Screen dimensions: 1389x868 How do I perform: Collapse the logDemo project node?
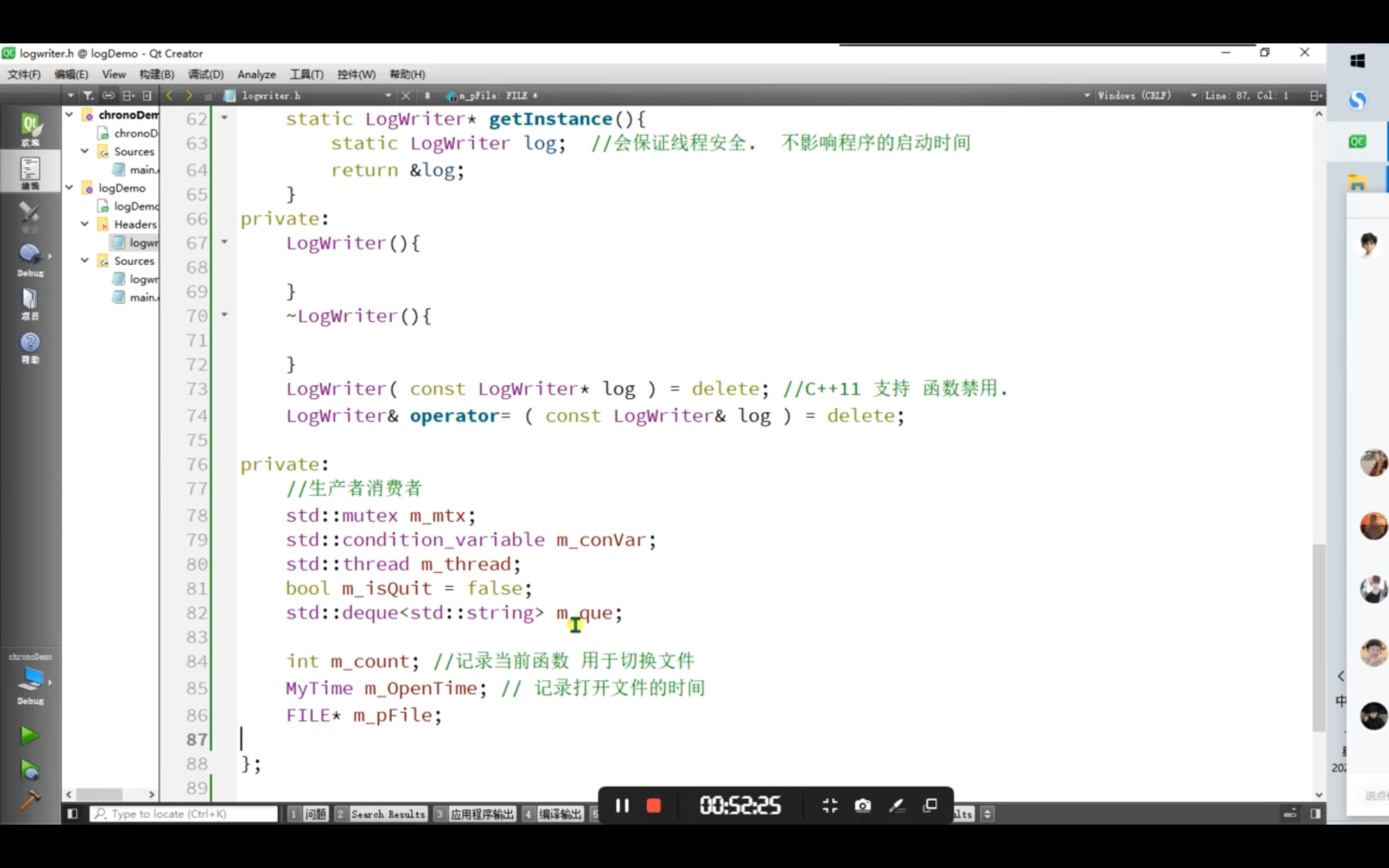click(69, 188)
